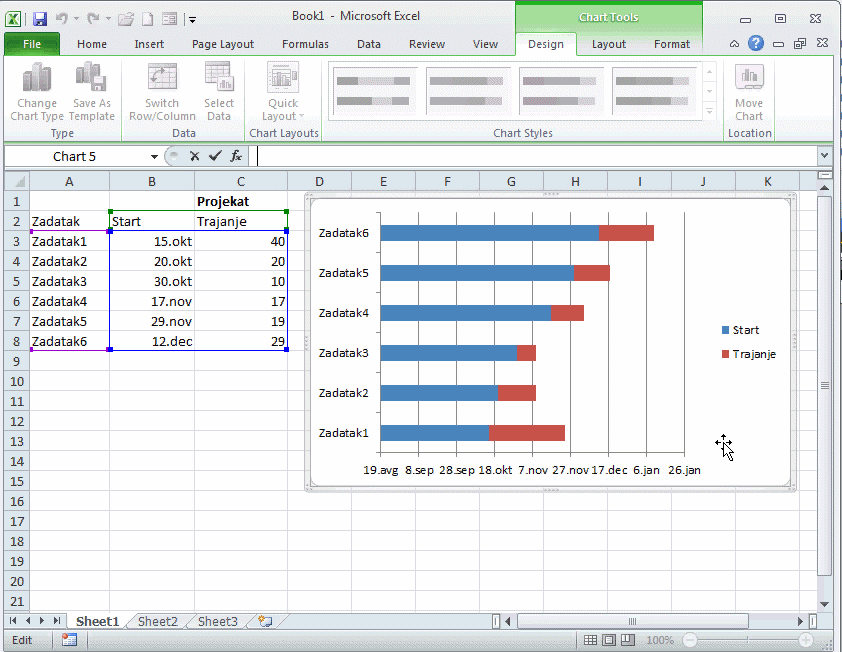Click the Insert Worksheet tab icon
Screen dimensions: 842x652
tap(265, 621)
